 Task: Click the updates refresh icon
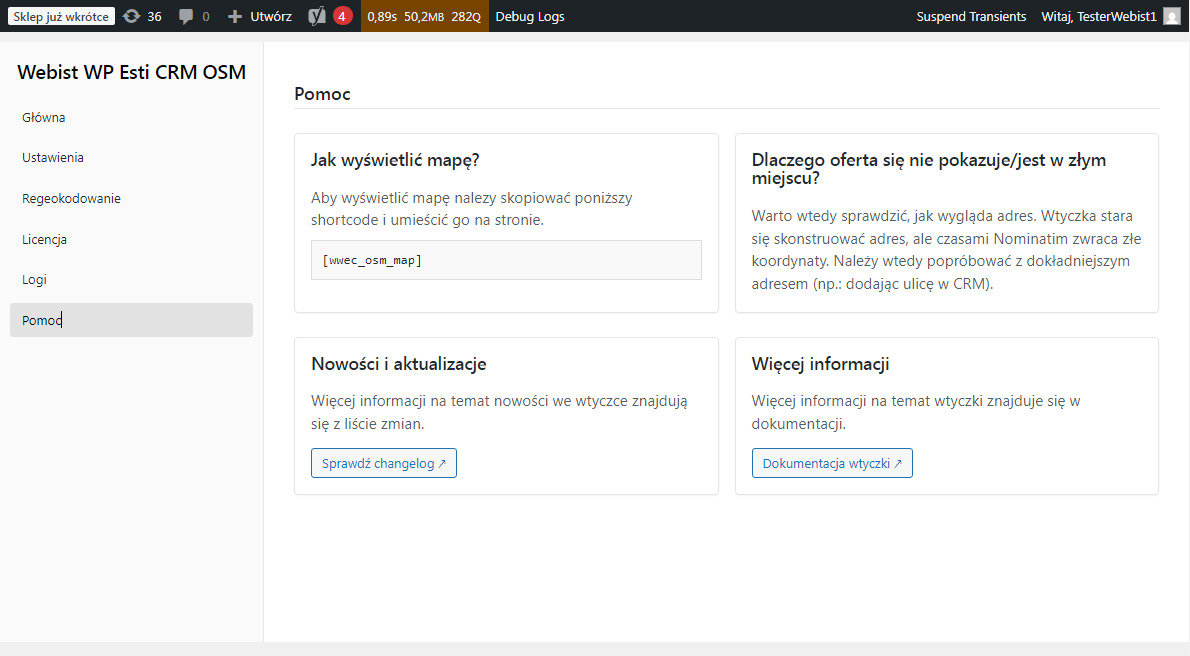[131, 16]
